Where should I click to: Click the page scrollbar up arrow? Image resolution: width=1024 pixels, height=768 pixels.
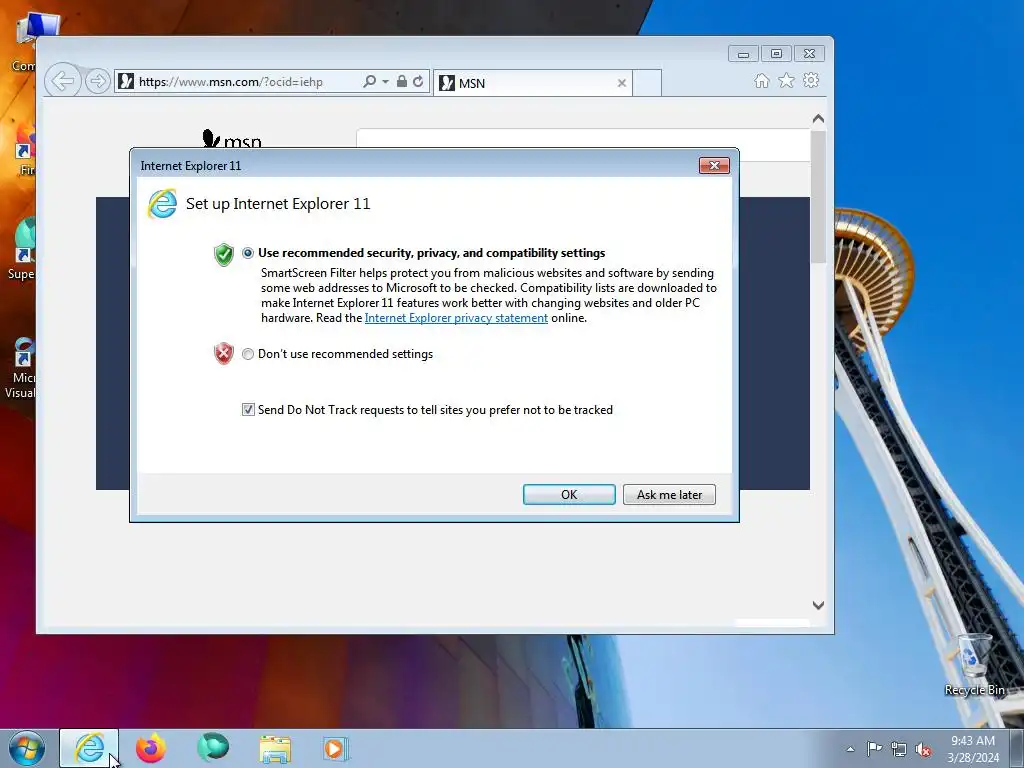818,119
